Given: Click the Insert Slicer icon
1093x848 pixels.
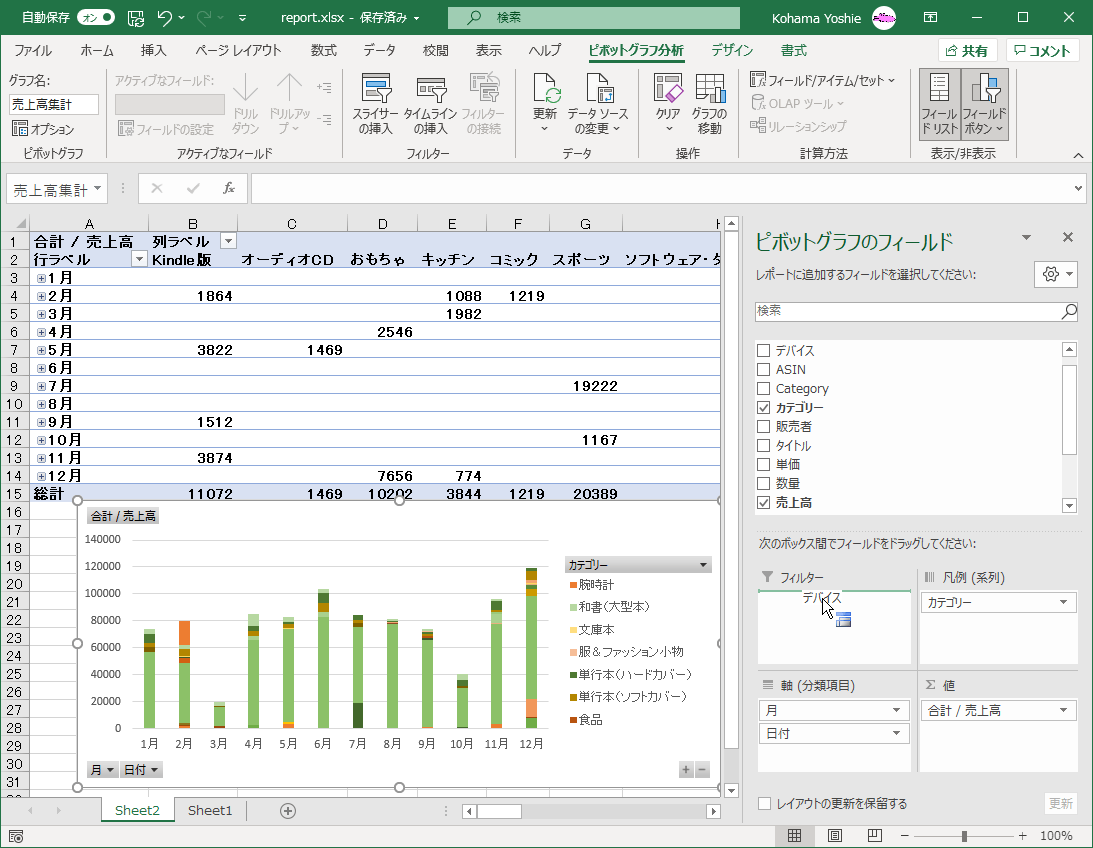Looking at the screenshot, I should coord(375,90).
